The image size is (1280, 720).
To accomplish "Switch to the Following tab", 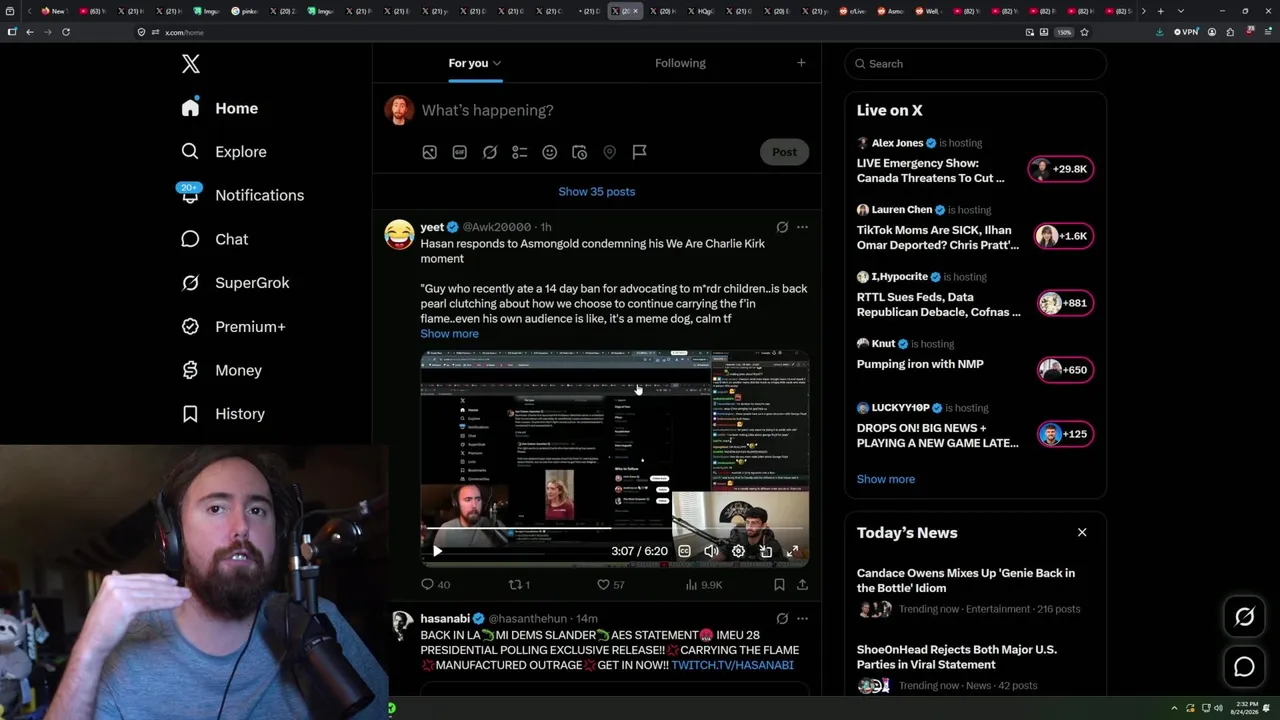I will (x=680, y=63).
